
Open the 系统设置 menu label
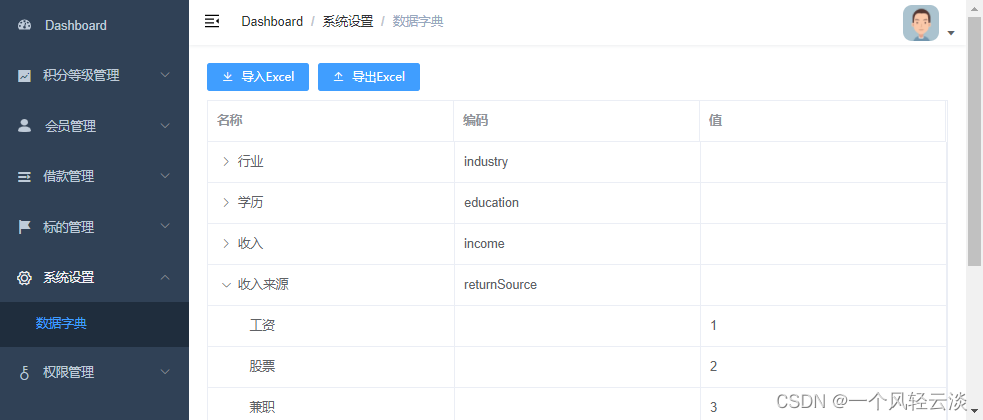click(68, 278)
